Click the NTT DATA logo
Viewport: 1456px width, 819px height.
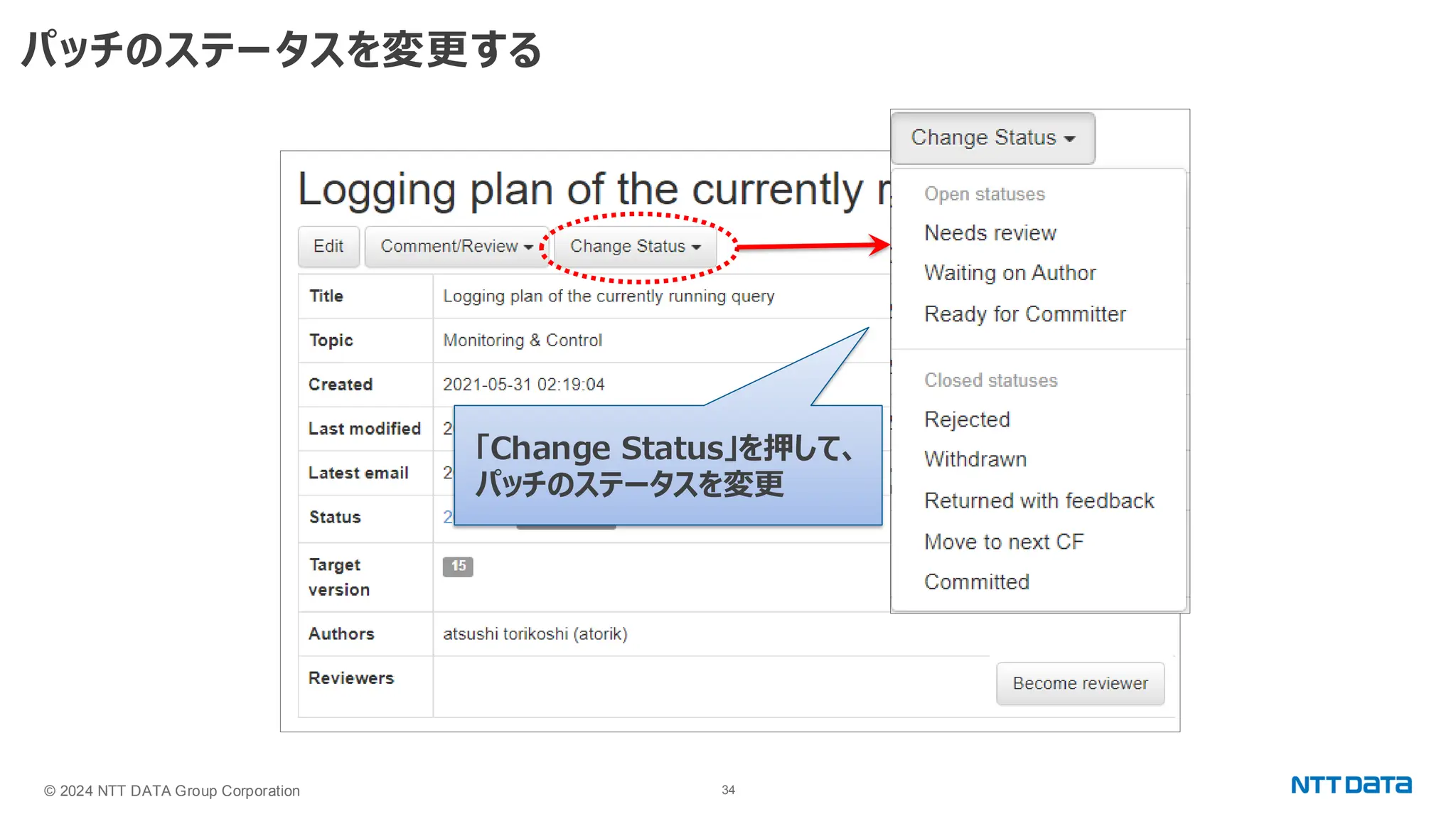[1351, 785]
